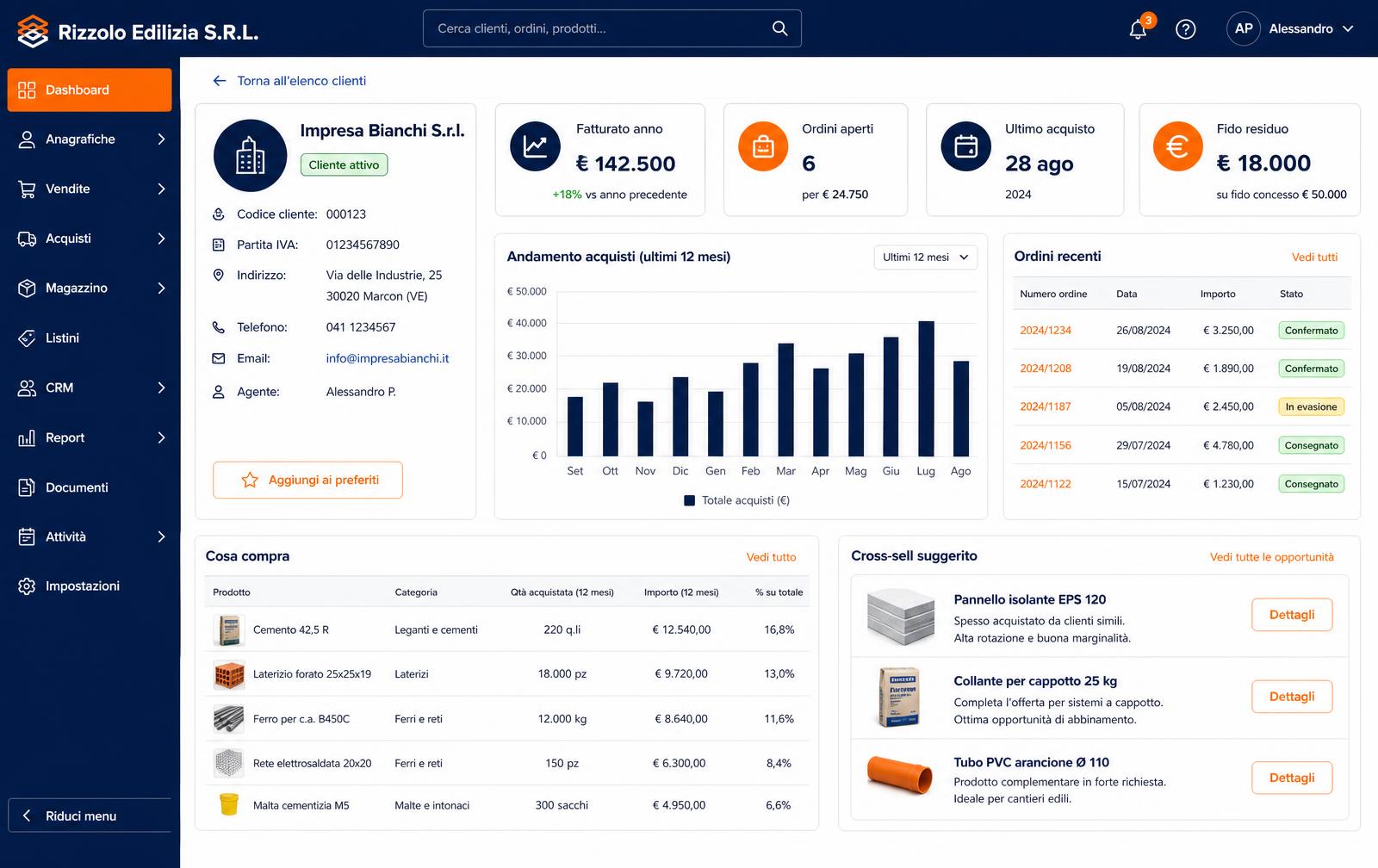Collapse the sidebar with Riduci menu
1378x868 pixels.
90,815
